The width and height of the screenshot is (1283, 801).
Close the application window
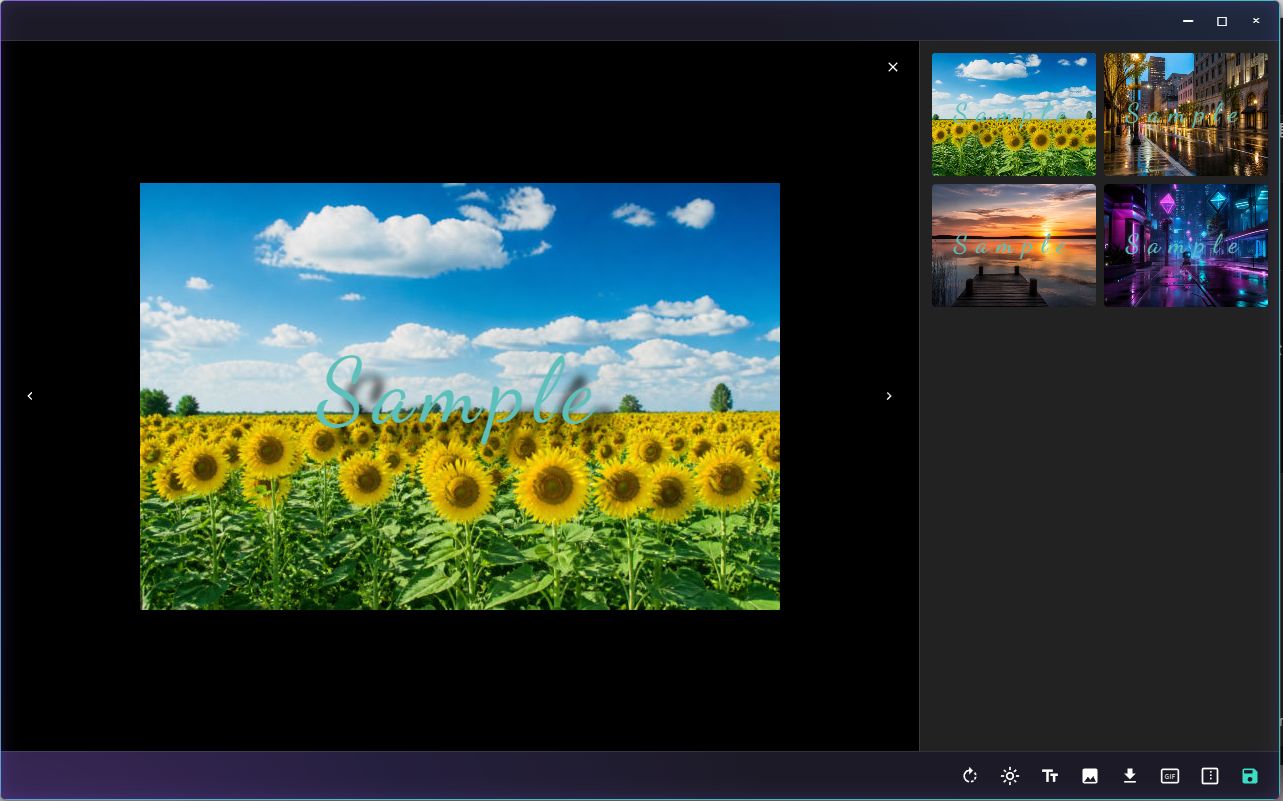pos(1256,21)
